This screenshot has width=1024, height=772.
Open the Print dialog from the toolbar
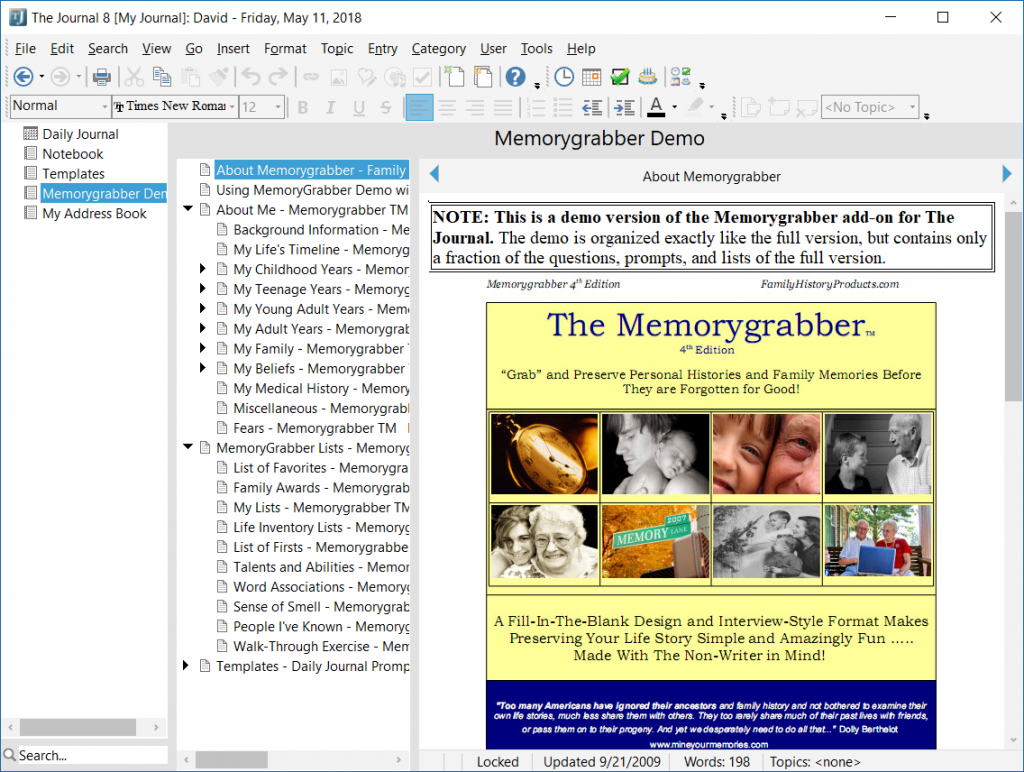pyautogui.click(x=101, y=77)
